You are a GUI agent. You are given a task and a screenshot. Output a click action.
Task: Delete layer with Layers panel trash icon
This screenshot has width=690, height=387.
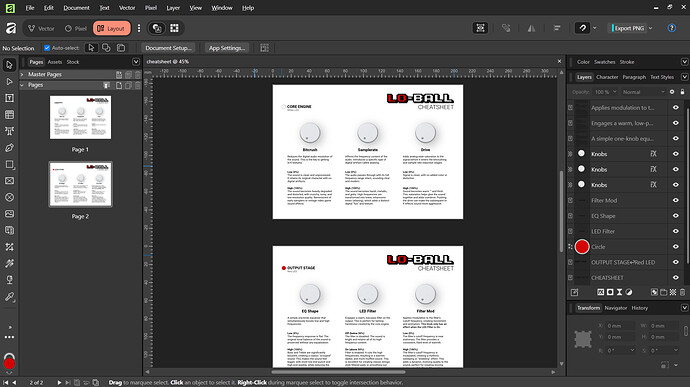[x=683, y=292]
